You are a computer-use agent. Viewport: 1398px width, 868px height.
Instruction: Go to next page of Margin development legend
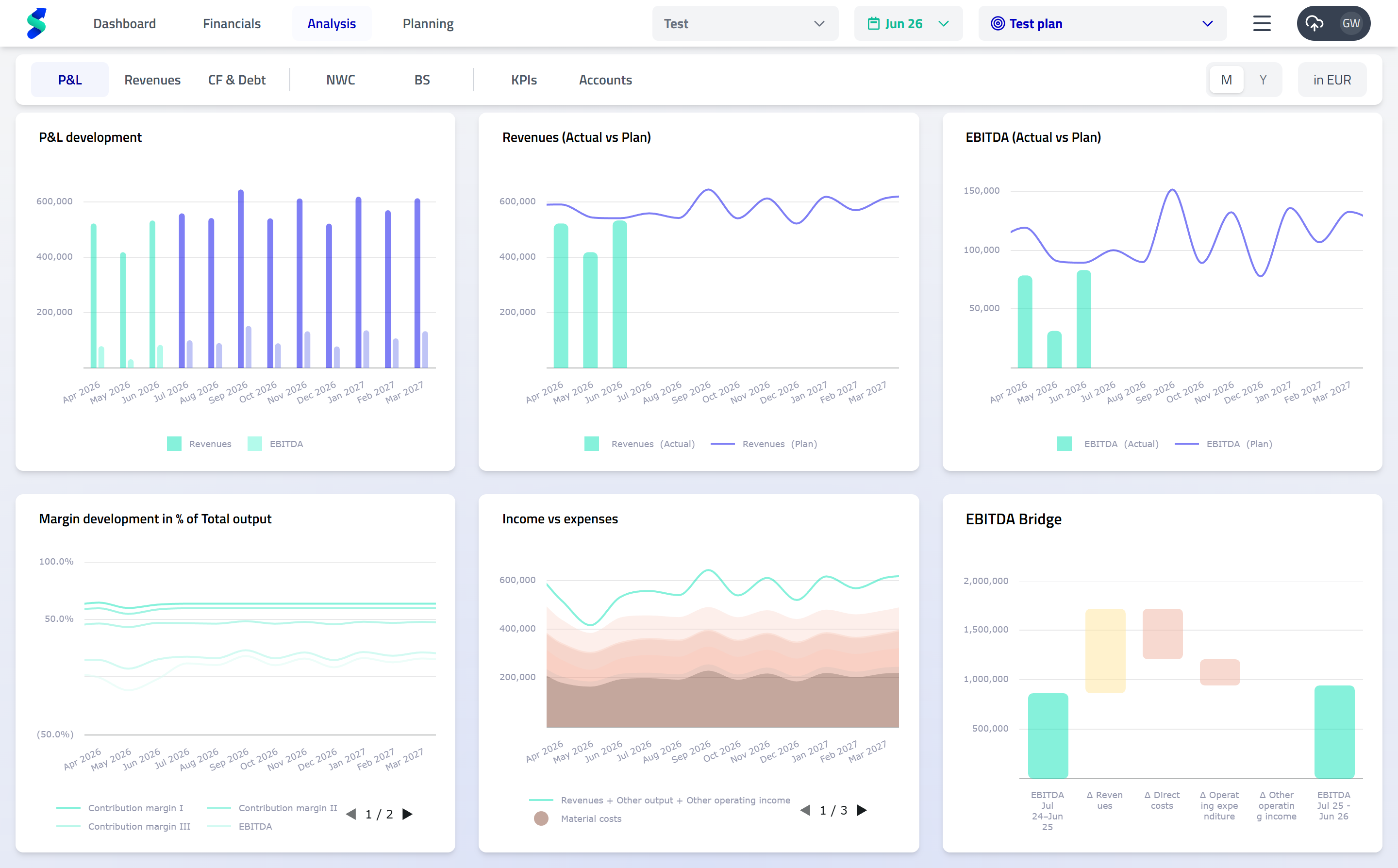pos(407,814)
